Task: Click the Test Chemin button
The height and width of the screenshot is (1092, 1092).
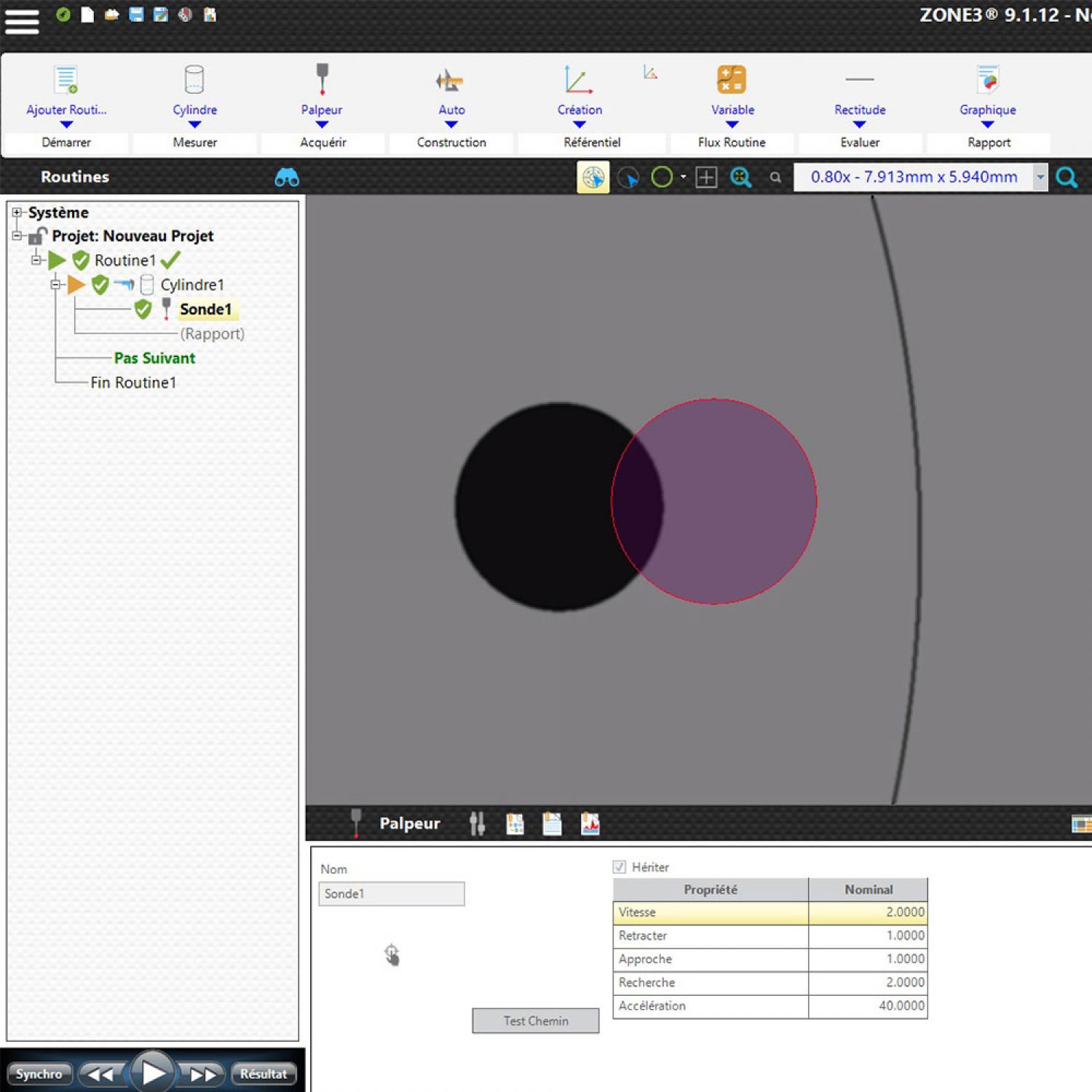Action: (536, 1021)
